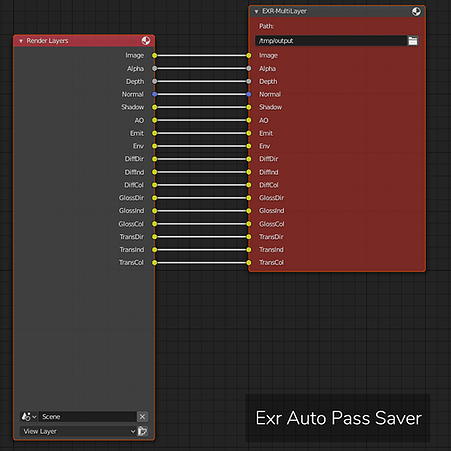Click Render Layers Normal output socket
The width and height of the screenshot is (451, 451).
[154, 94]
